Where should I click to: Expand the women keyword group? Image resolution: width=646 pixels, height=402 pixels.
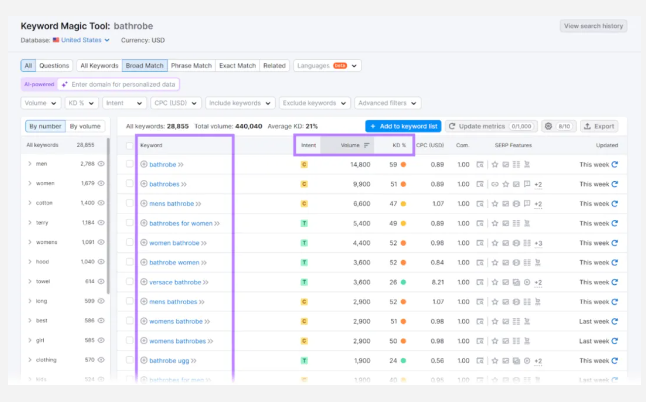click(30, 183)
